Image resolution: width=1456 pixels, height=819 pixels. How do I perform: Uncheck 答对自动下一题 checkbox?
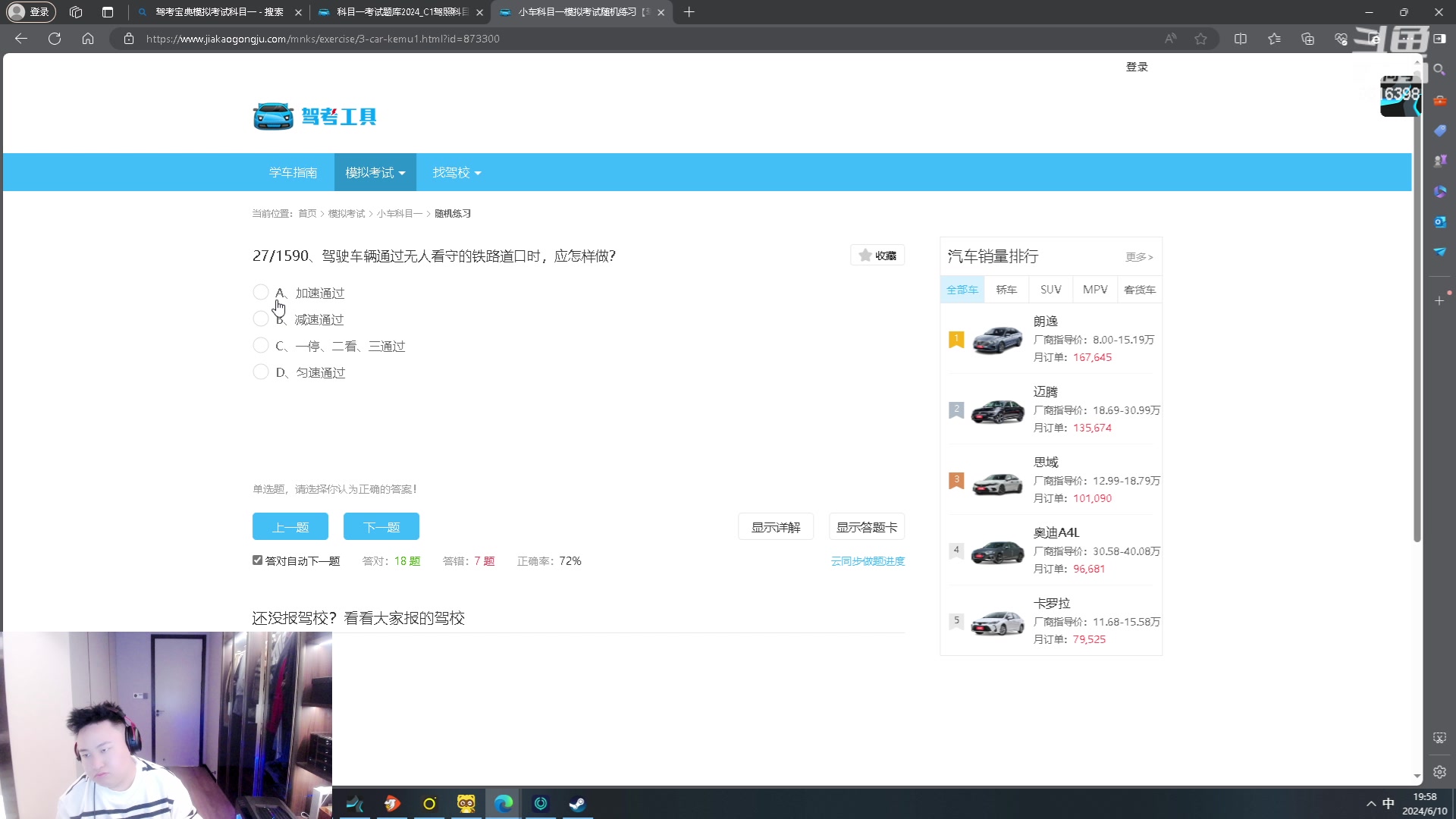tap(257, 560)
